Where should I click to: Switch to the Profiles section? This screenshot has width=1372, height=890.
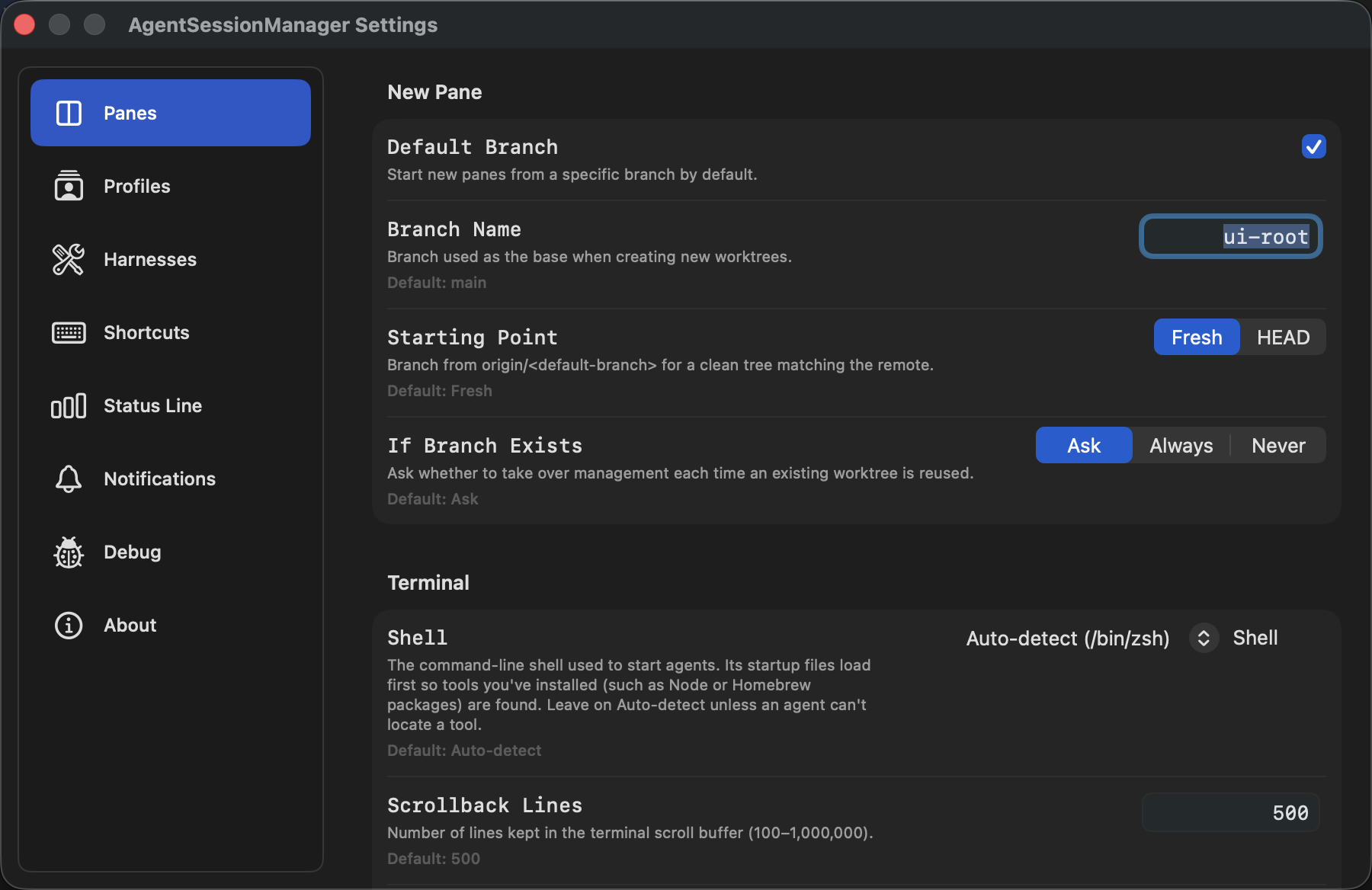point(171,186)
